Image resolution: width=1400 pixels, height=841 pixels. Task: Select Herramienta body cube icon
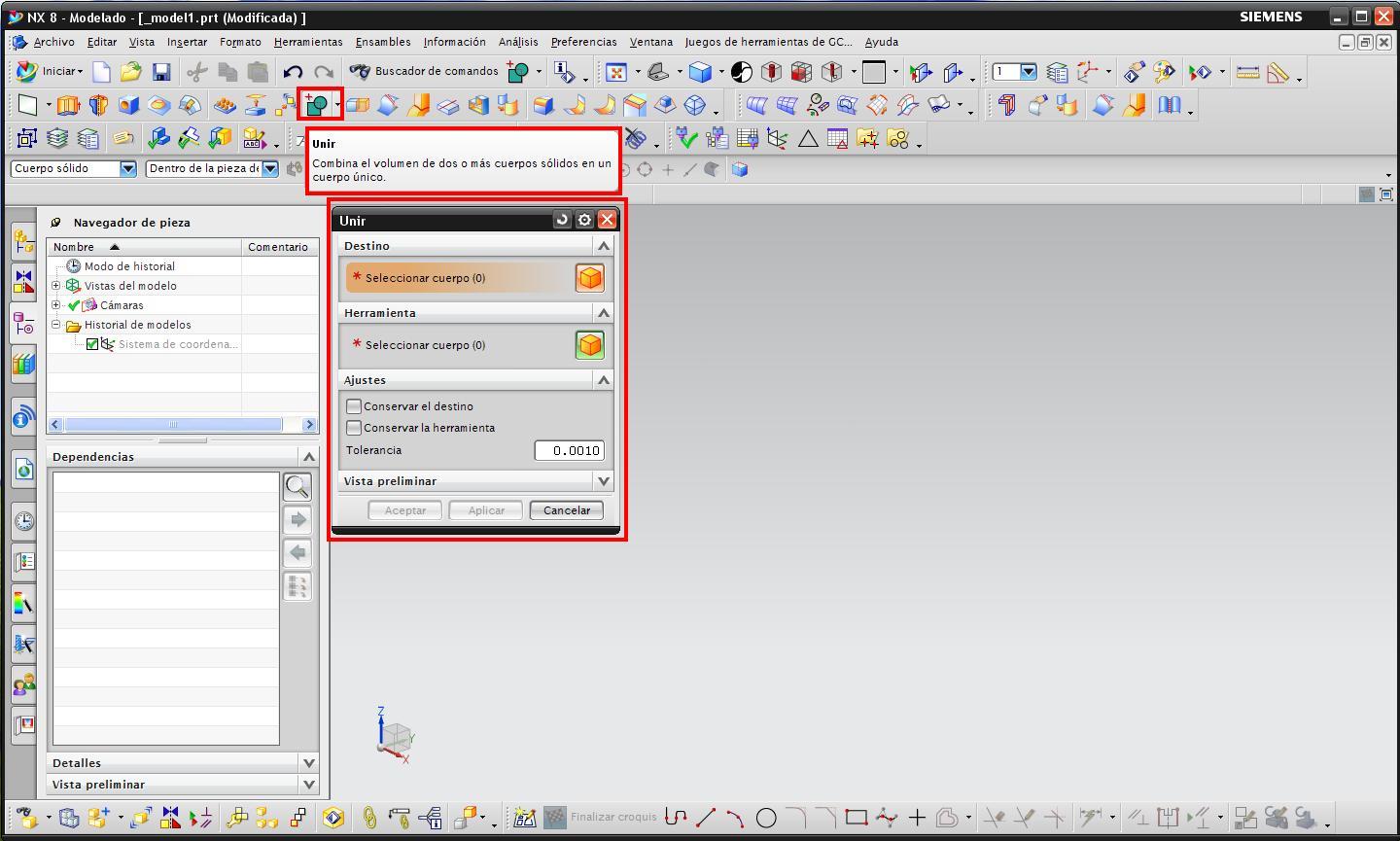click(x=589, y=345)
